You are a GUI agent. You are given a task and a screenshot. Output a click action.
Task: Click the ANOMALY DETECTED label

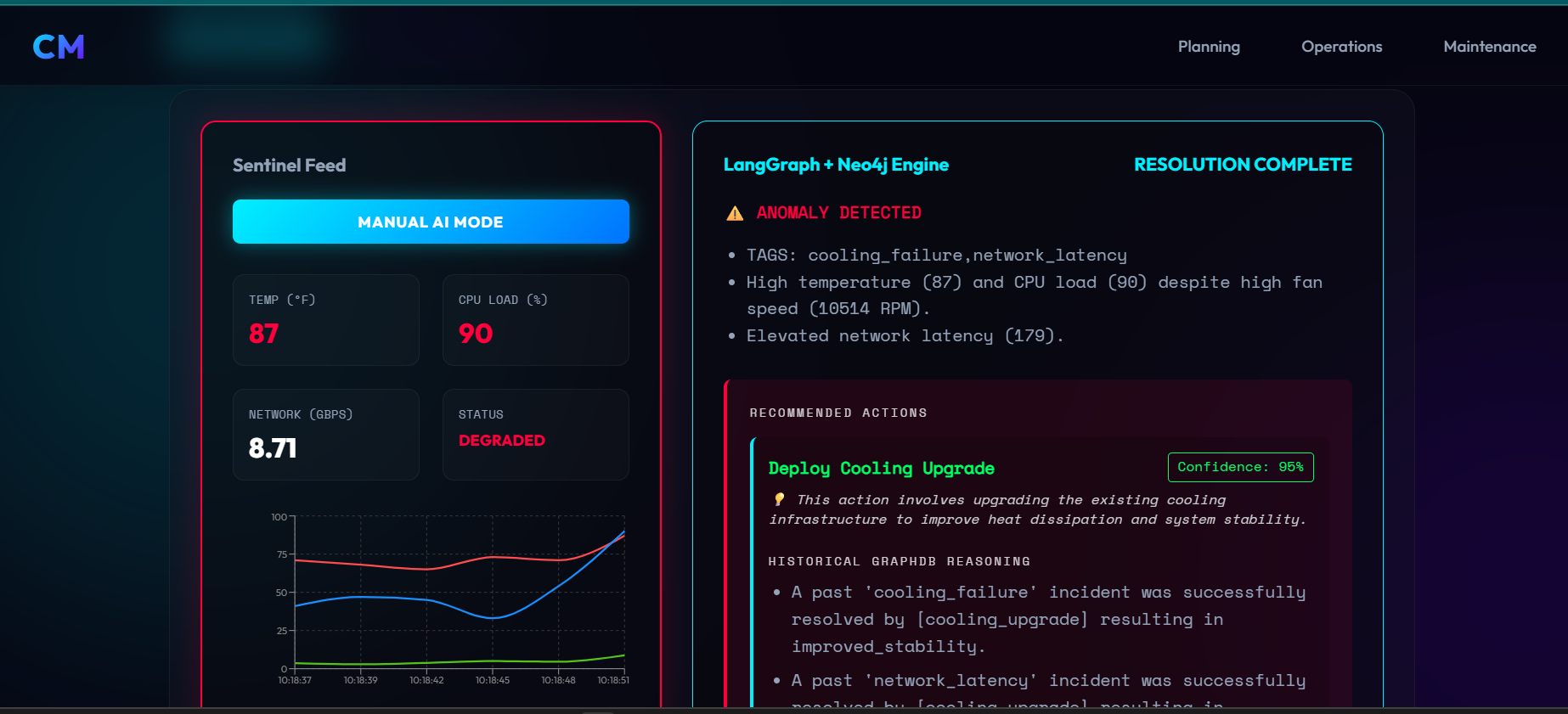[x=838, y=213]
